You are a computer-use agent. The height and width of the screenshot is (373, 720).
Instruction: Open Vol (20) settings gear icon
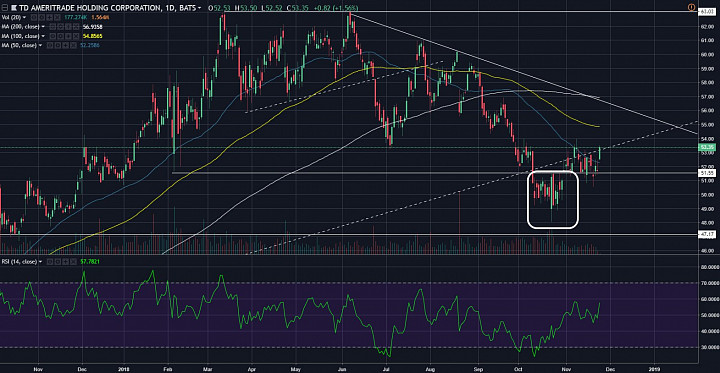[42, 17]
